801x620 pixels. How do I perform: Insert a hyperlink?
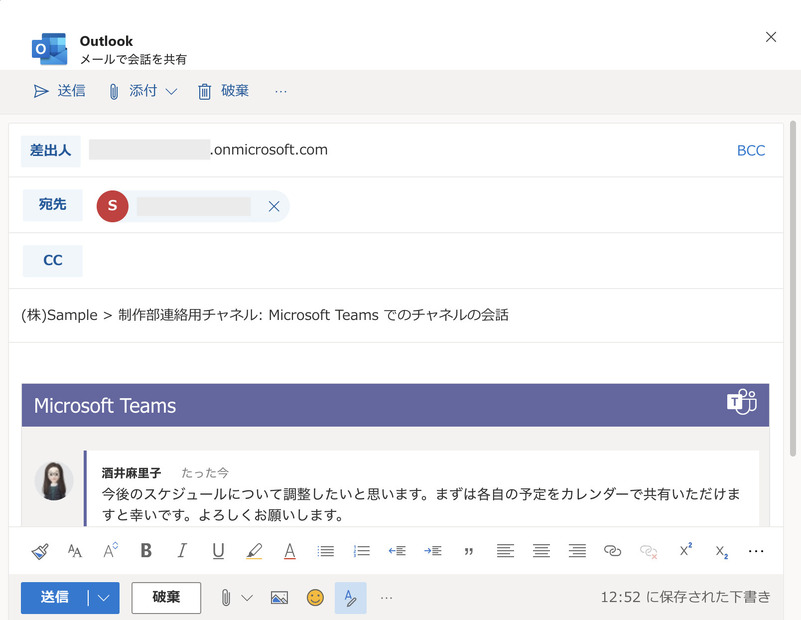coord(612,551)
